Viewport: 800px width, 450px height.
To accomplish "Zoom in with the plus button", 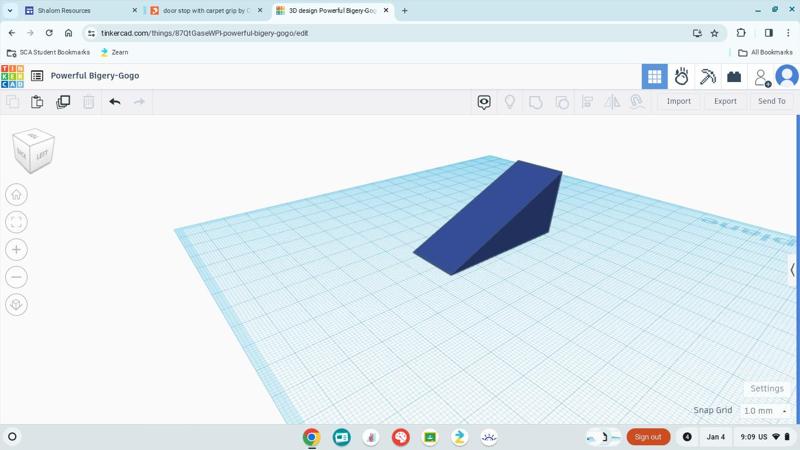I will 16,250.
